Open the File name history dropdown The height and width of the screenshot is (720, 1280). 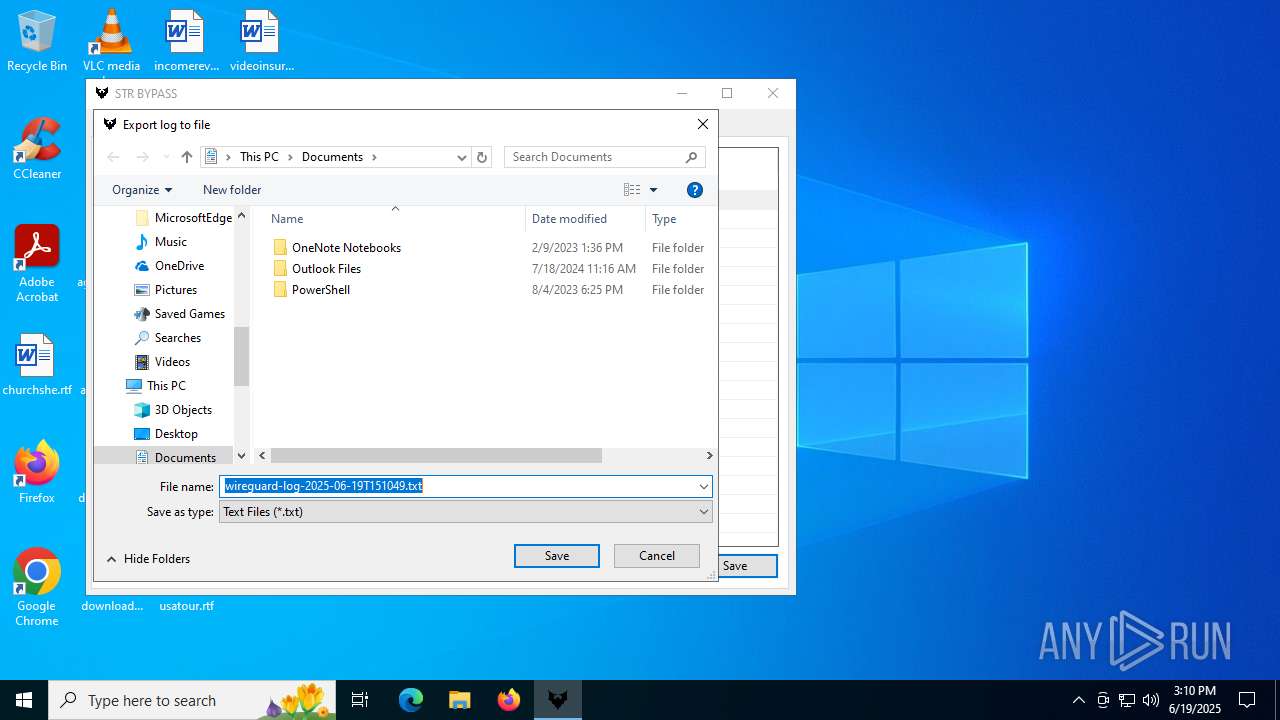pos(704,487)
